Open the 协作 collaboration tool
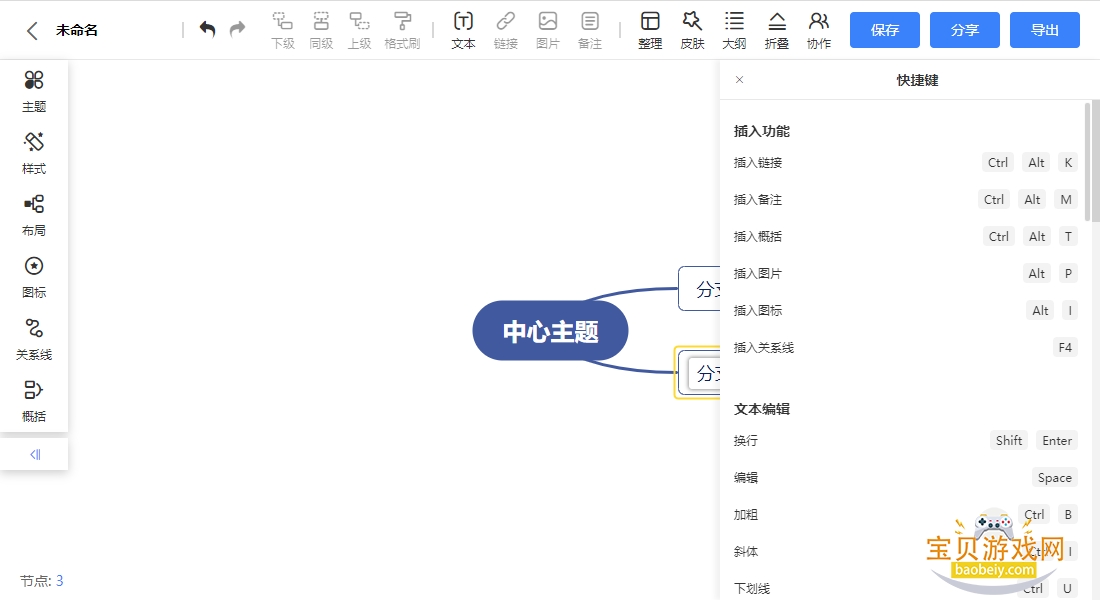 point(819,30)
